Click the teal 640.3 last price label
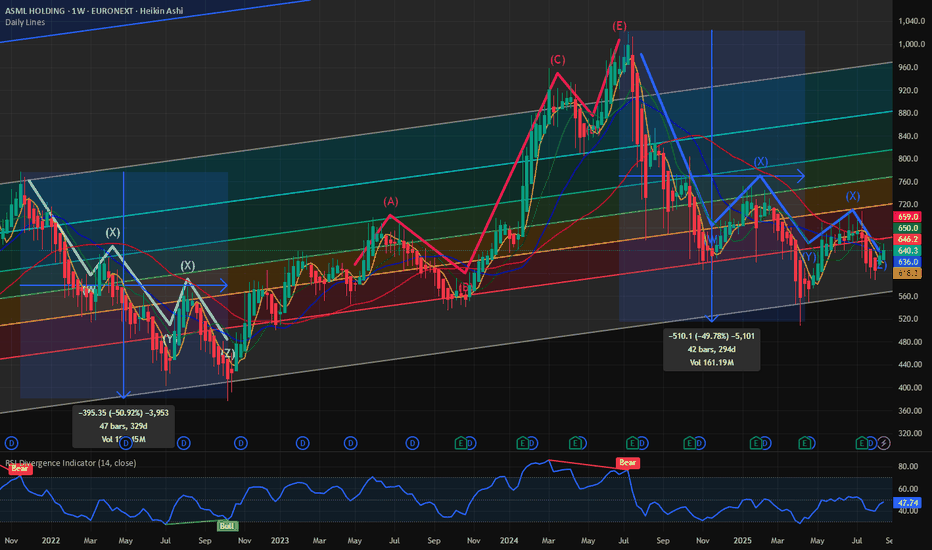Screen dimensions: 932x550 908,251
